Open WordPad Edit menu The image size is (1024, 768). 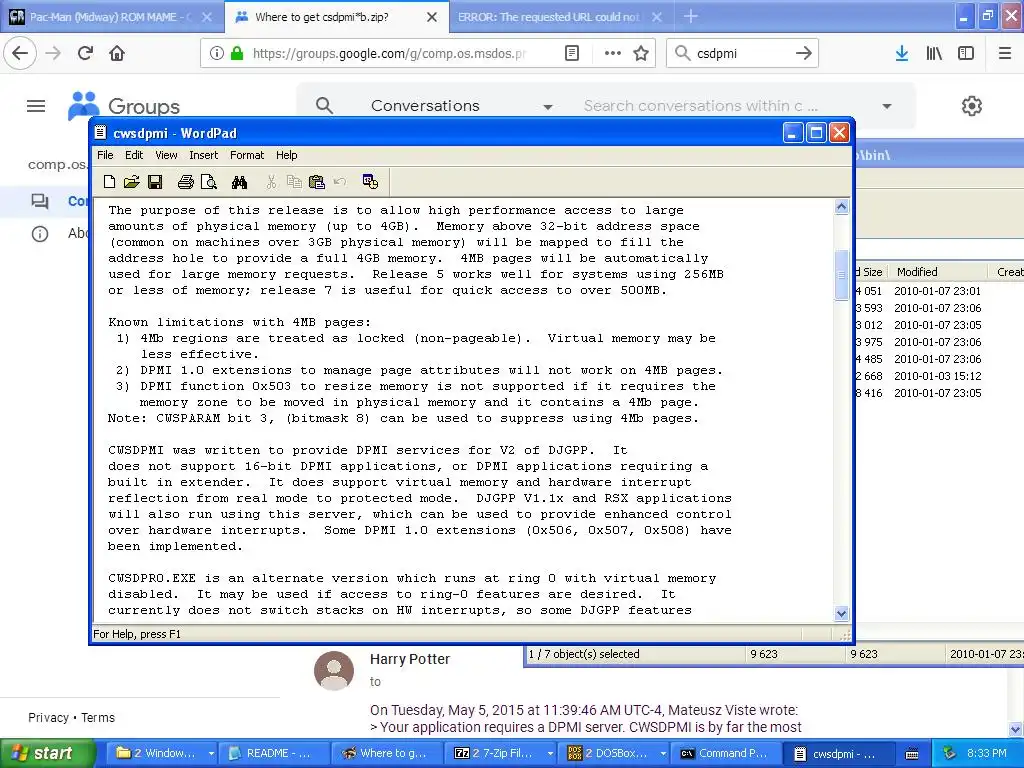[134, 155]
